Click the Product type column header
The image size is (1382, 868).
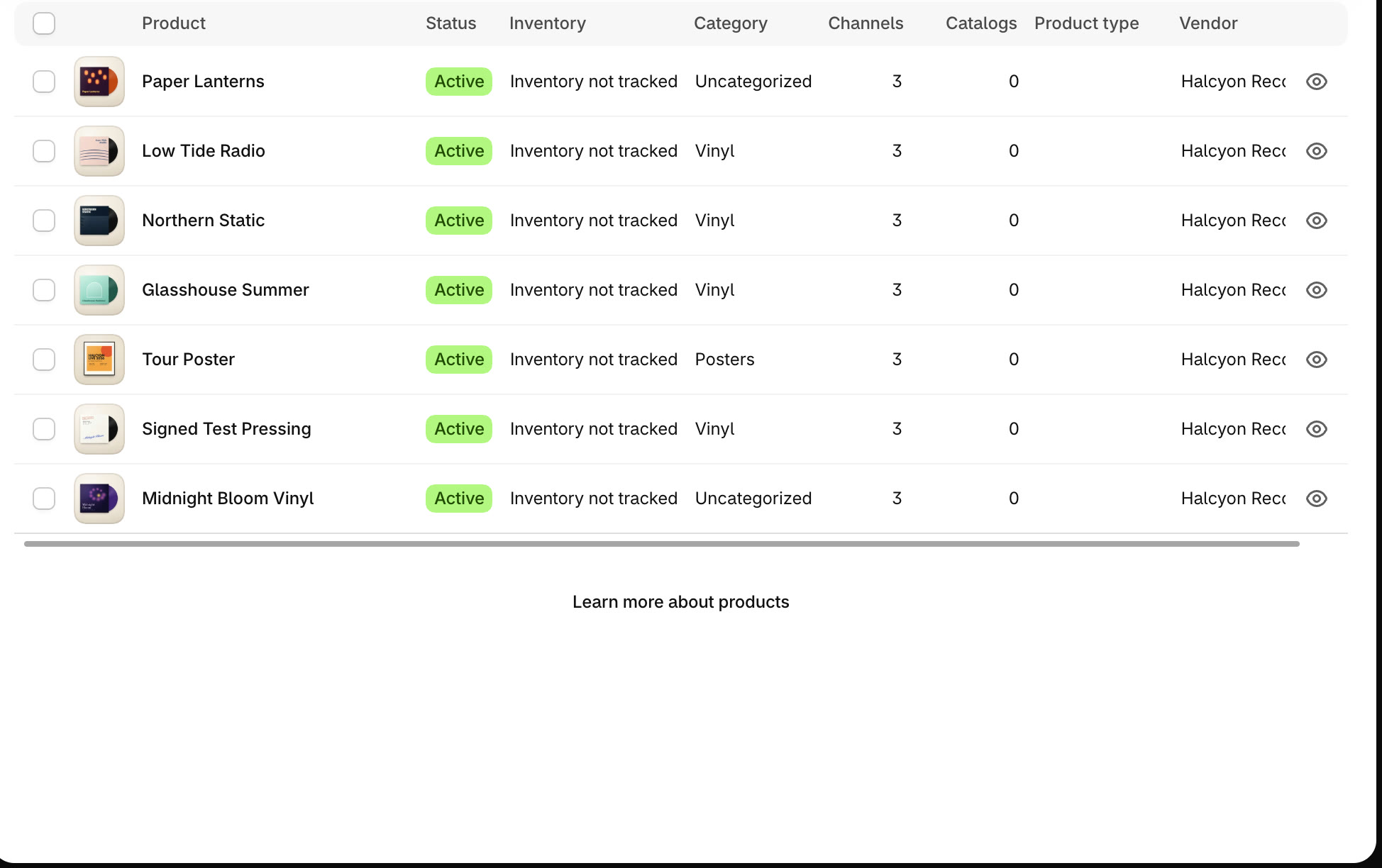1087,23
